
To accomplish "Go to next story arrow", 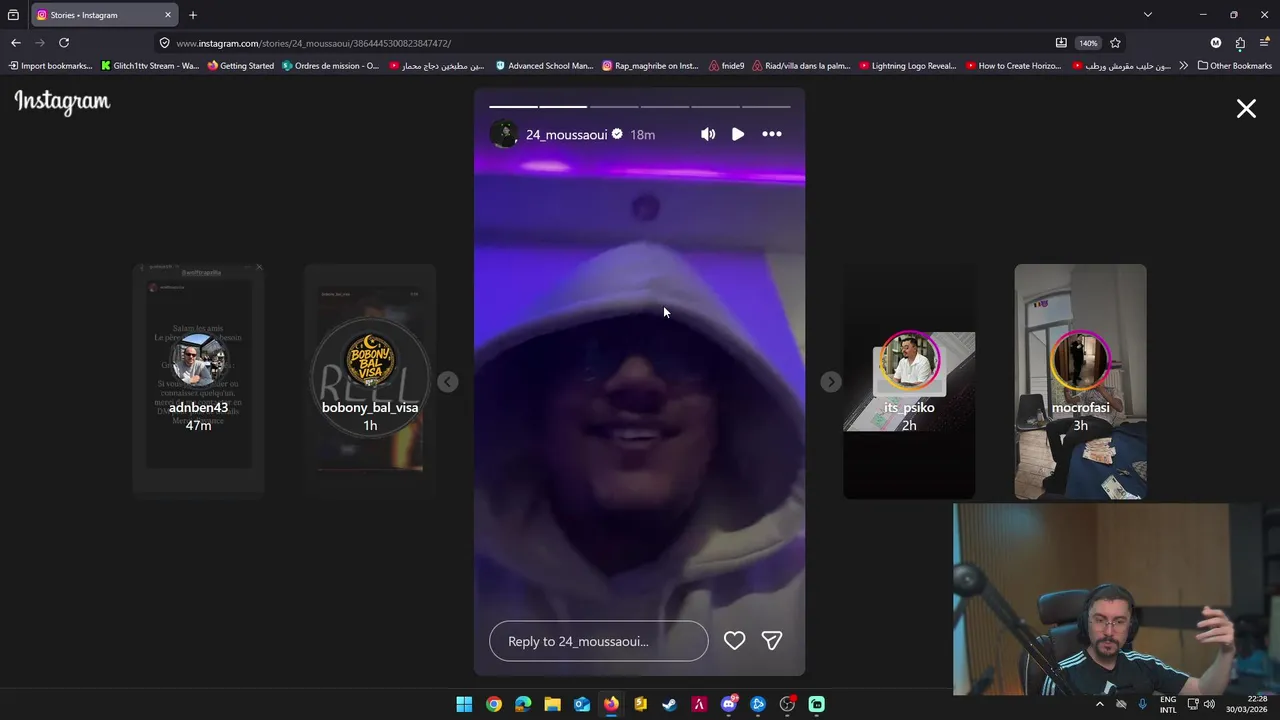I will coord(831,382).
